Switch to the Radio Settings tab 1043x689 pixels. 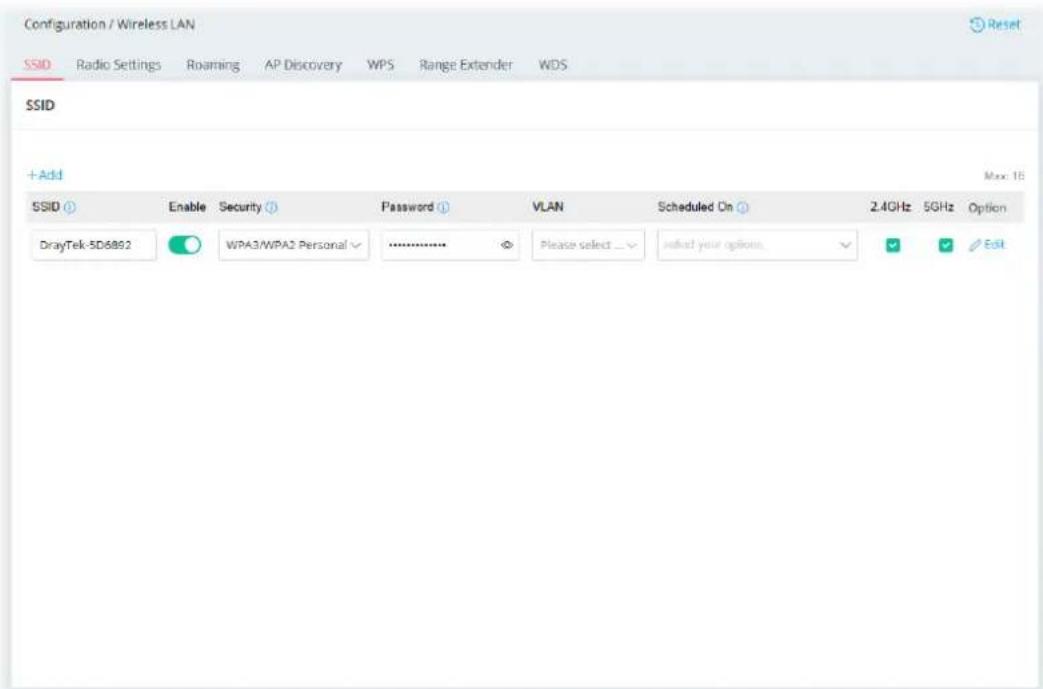click(118, 65)
